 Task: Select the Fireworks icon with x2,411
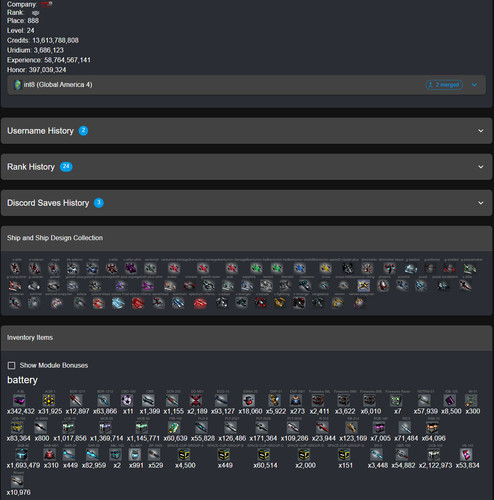[x=318, y=400]
